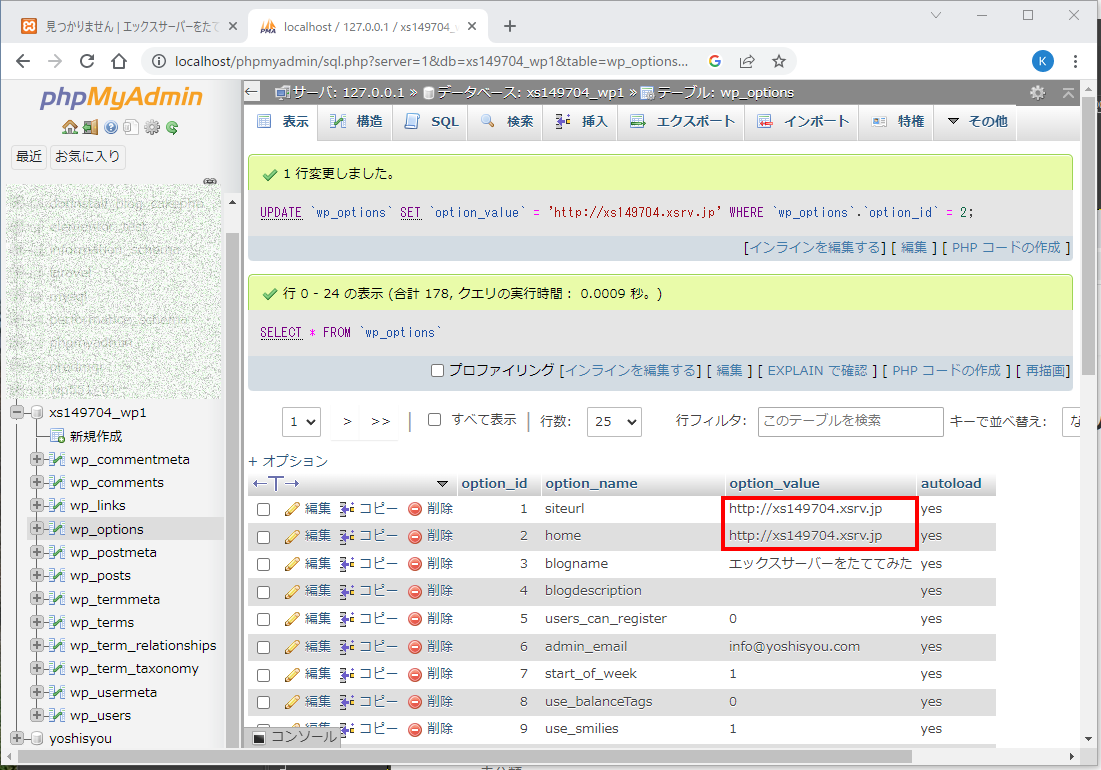
Task: Open the その他 more menu
Action: pyautogui.click(x=976, y=121)
